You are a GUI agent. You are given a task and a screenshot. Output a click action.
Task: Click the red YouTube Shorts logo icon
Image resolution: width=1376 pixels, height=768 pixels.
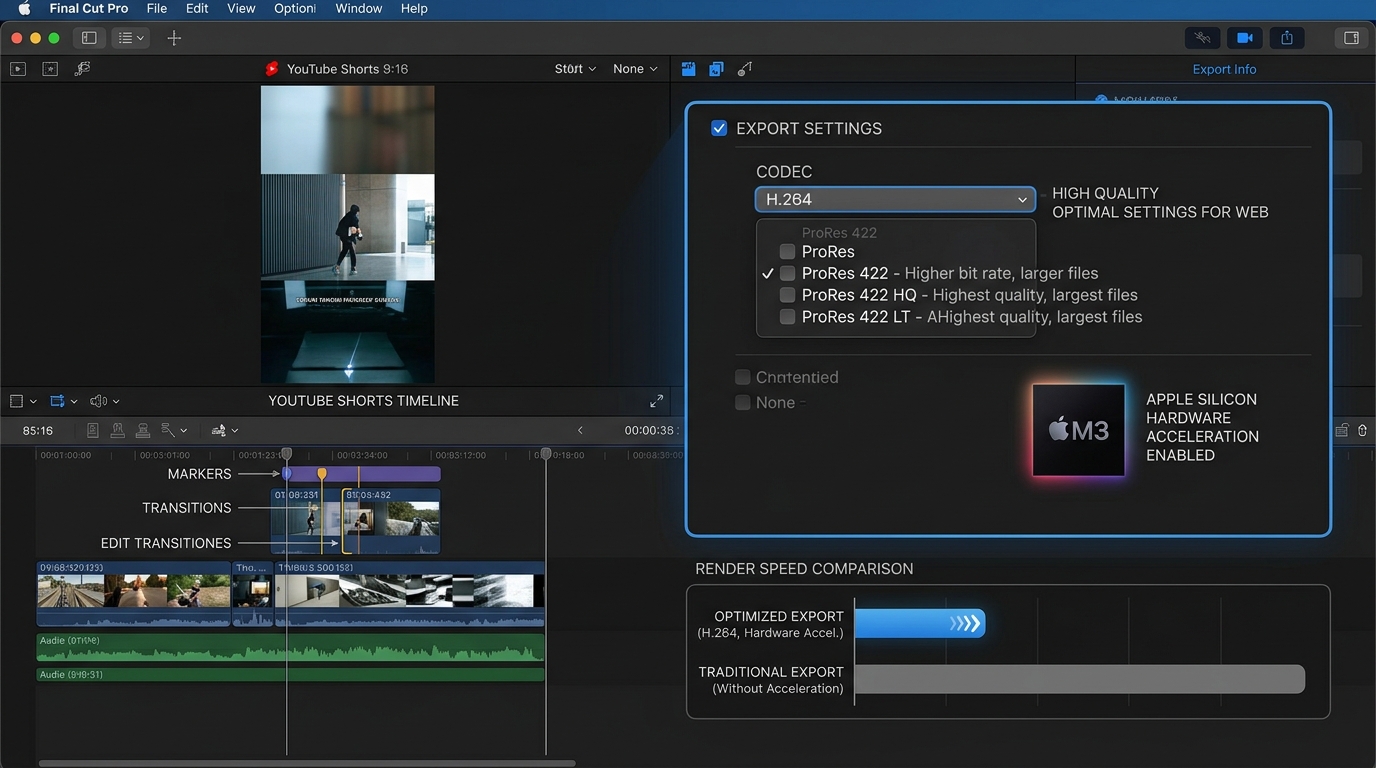coord(271,69)
